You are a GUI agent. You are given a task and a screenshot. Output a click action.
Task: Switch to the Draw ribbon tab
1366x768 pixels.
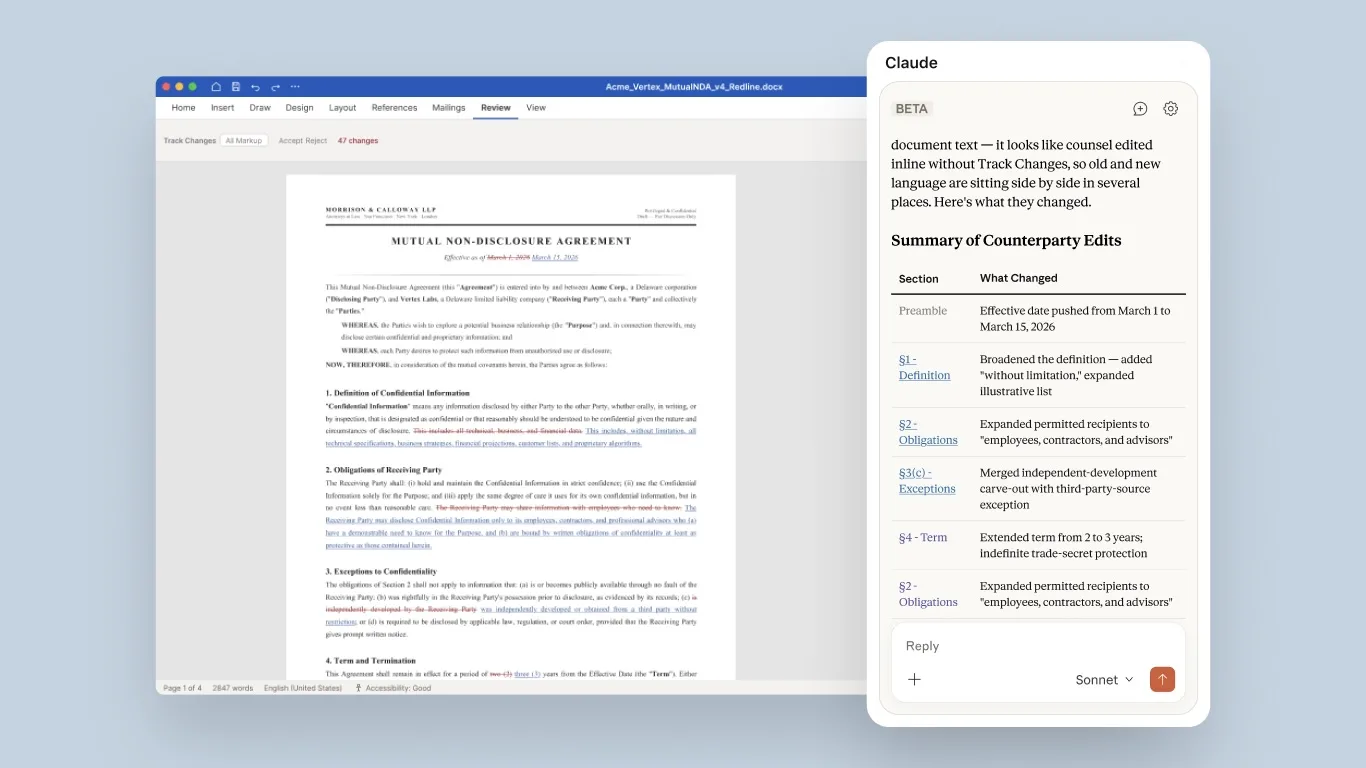click(x=260, y=107)
